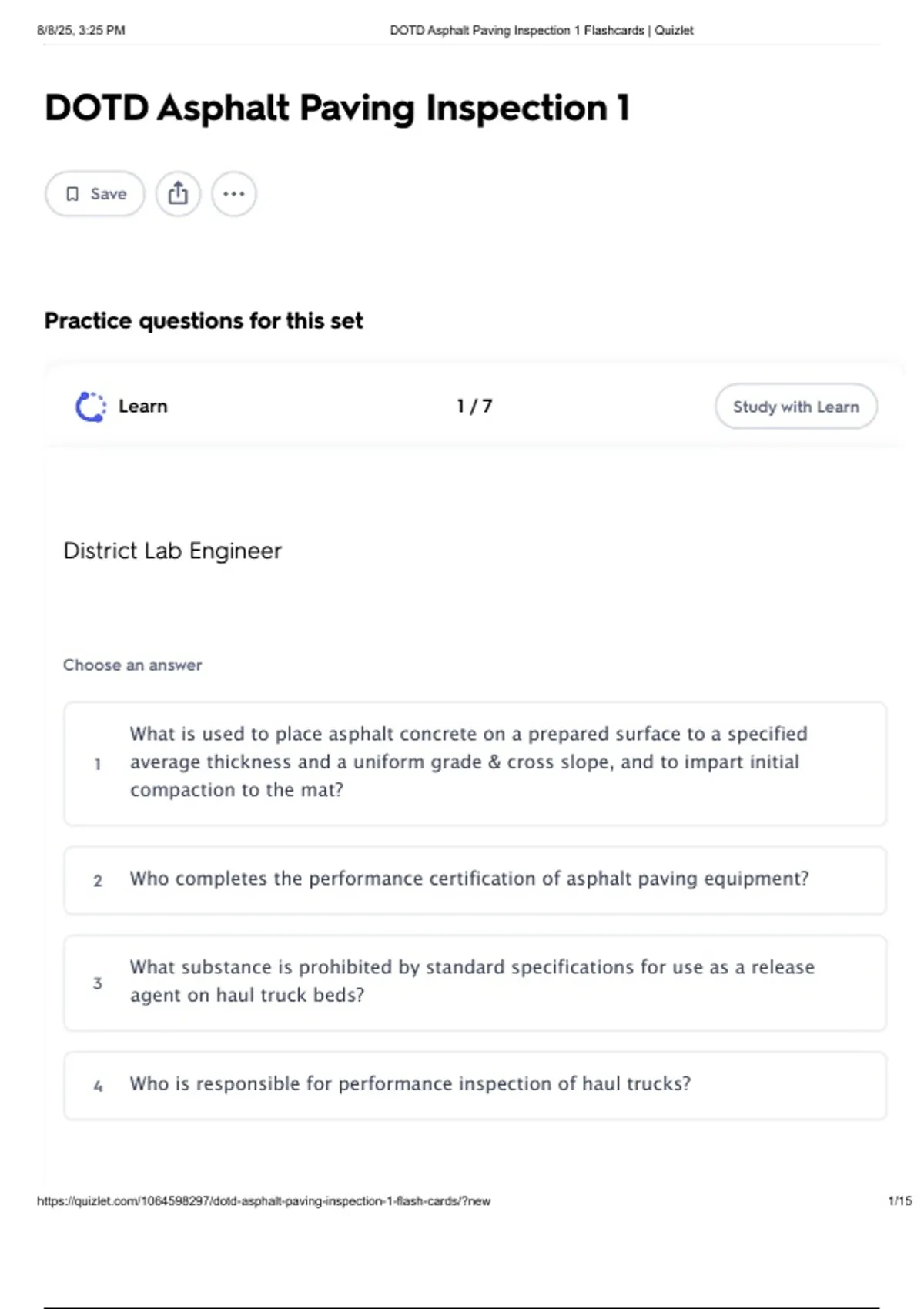Click the bookmark icon in Save button
Viewport: 924px width, 1309px height.
click(72, 194)
